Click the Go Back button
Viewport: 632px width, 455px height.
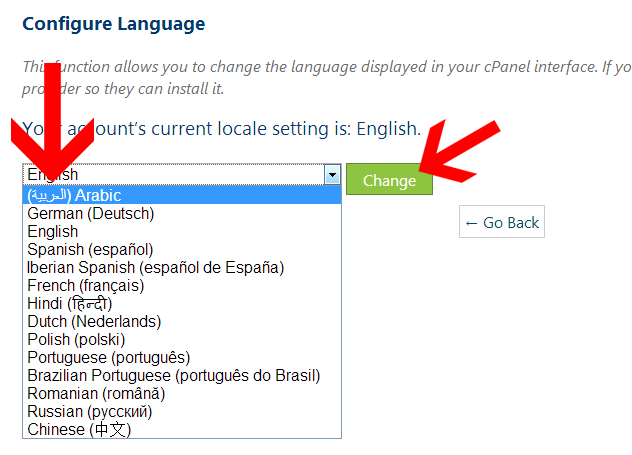(502, 223)
